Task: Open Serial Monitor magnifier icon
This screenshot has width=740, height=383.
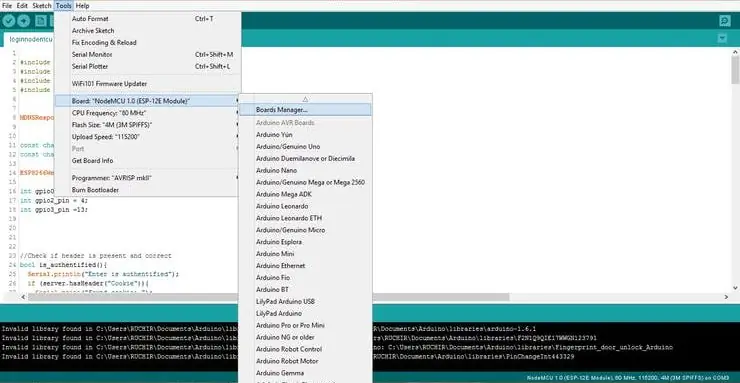Action: [724, 21]
